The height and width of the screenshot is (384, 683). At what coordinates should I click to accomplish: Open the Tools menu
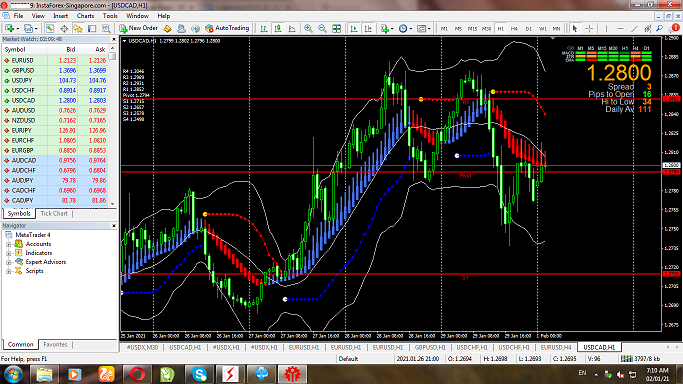(x=110, y=16)
